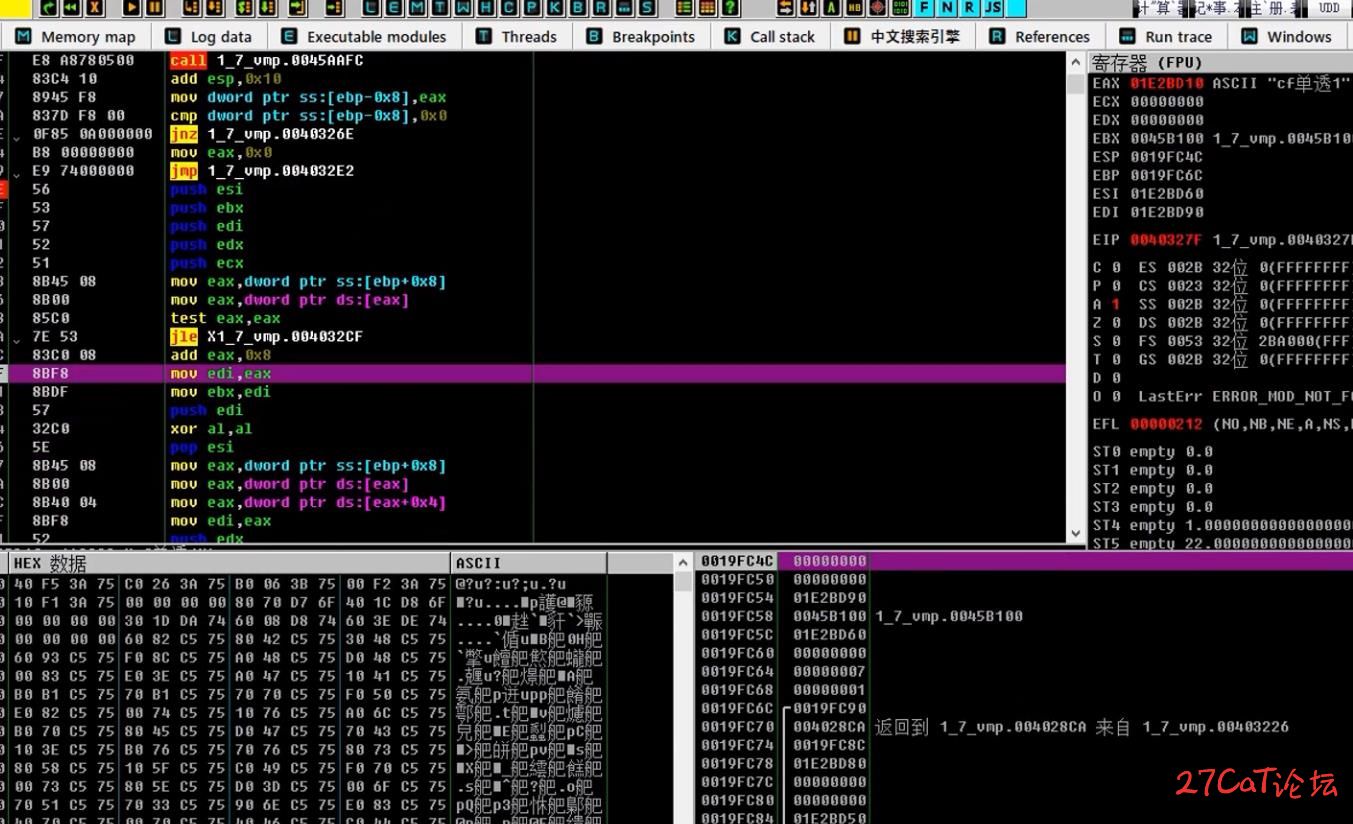Image resolution: width=1353 pixels, height=824 pixels.
Task: Click the JS toolbar button
Action: [x=992, y=8]
